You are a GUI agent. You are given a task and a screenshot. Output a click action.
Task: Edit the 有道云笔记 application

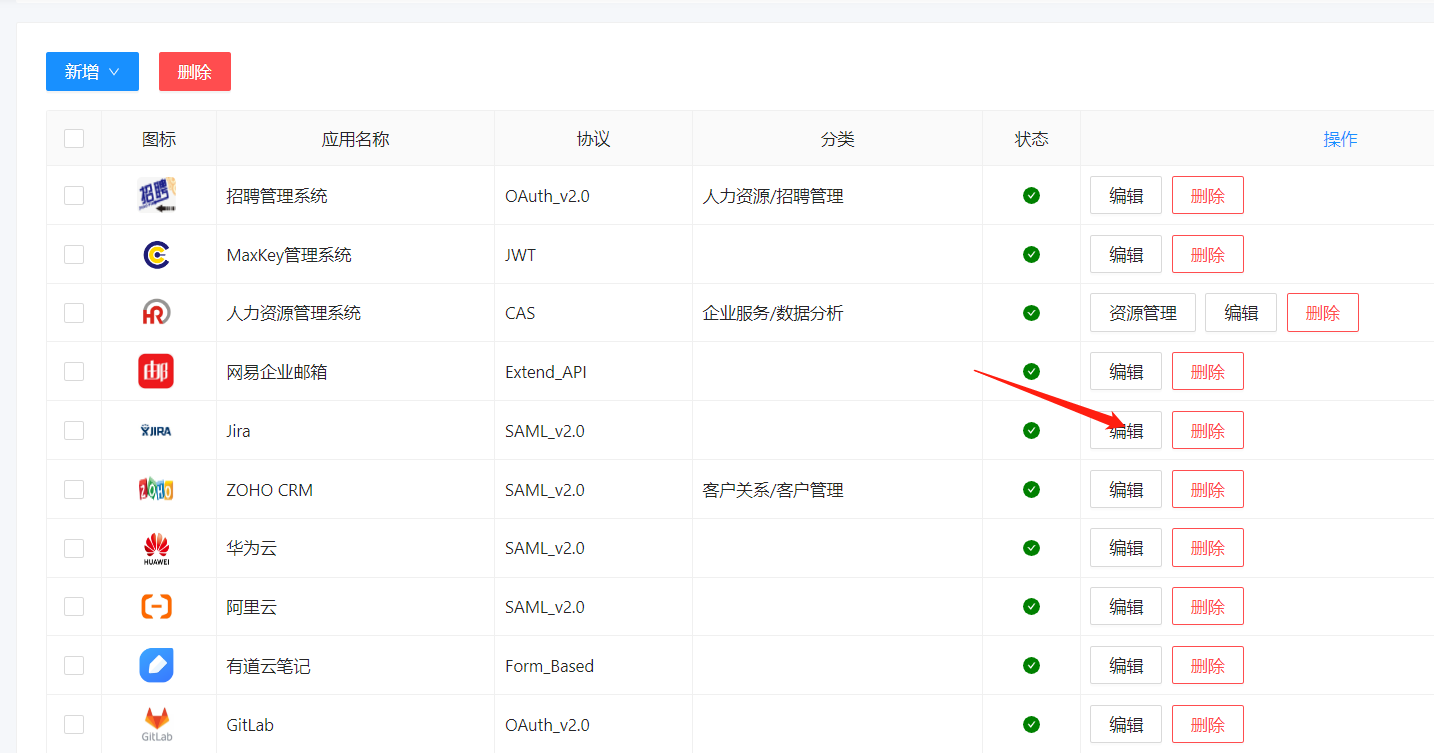[x=1126, y=665]
